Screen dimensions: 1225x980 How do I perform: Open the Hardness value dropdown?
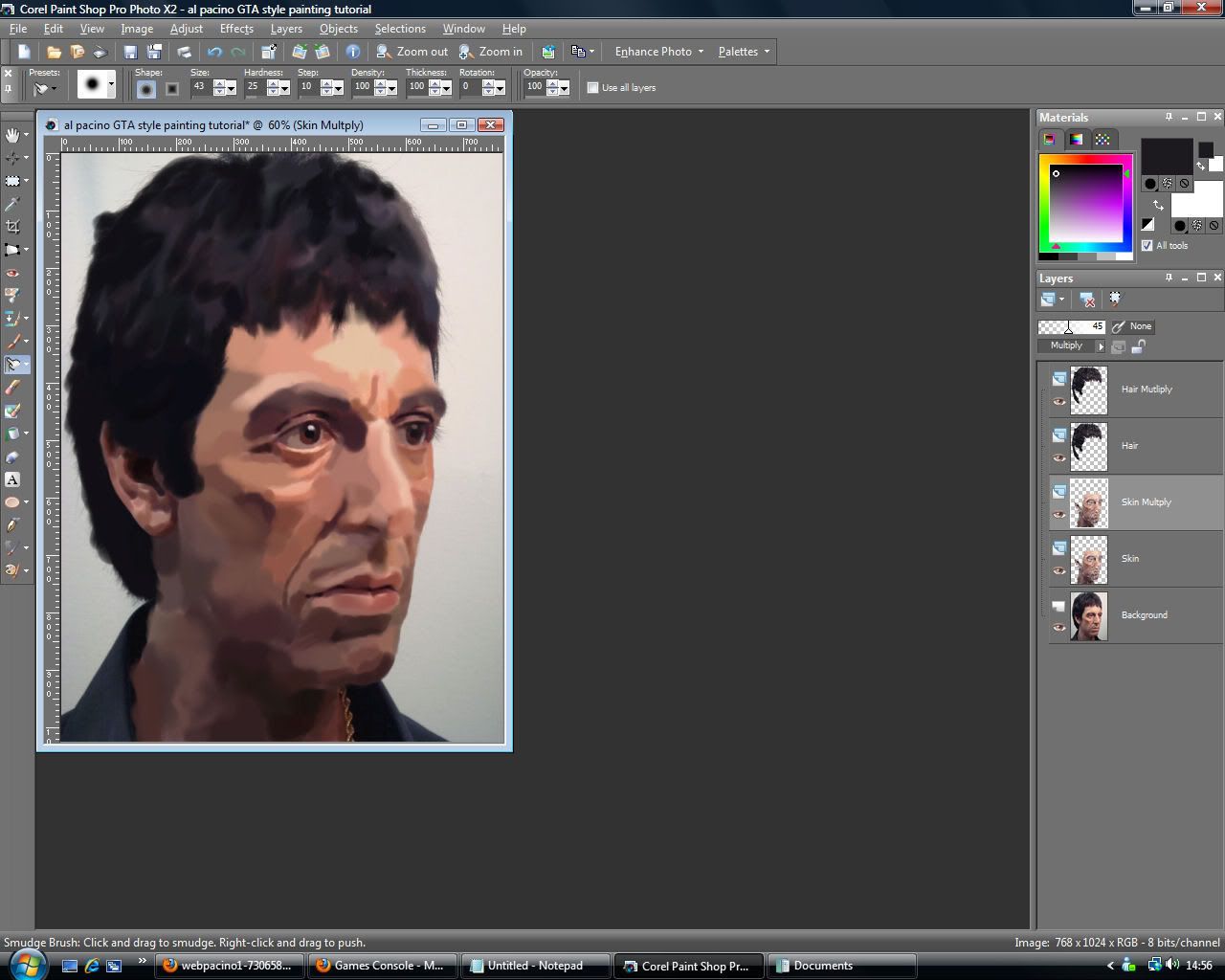[x=284, y=87]
